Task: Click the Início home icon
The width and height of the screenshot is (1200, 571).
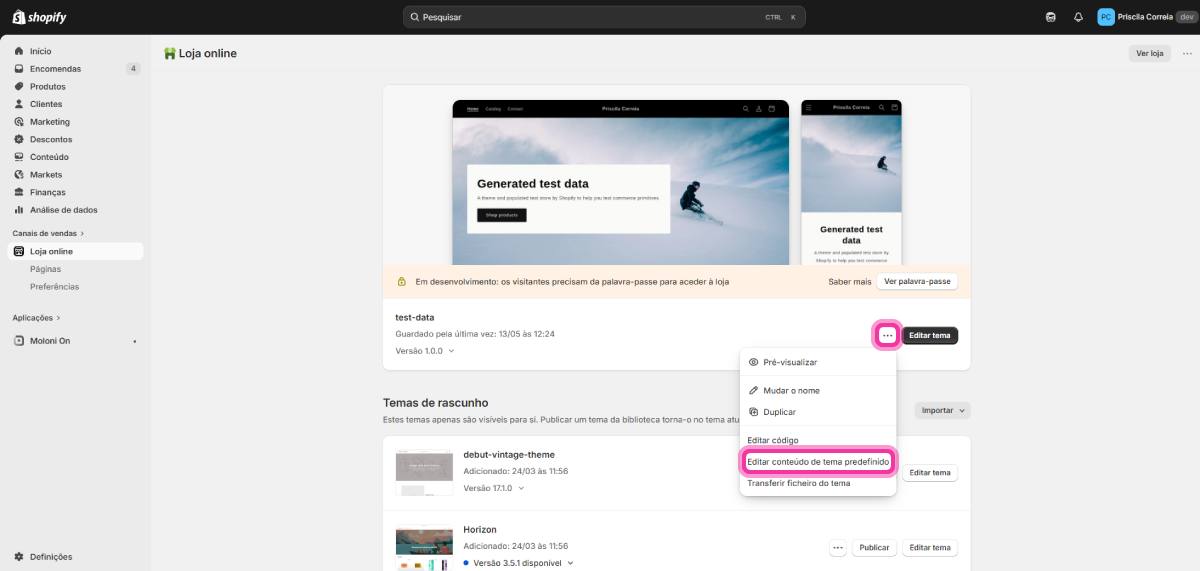Action: (20, 51)
